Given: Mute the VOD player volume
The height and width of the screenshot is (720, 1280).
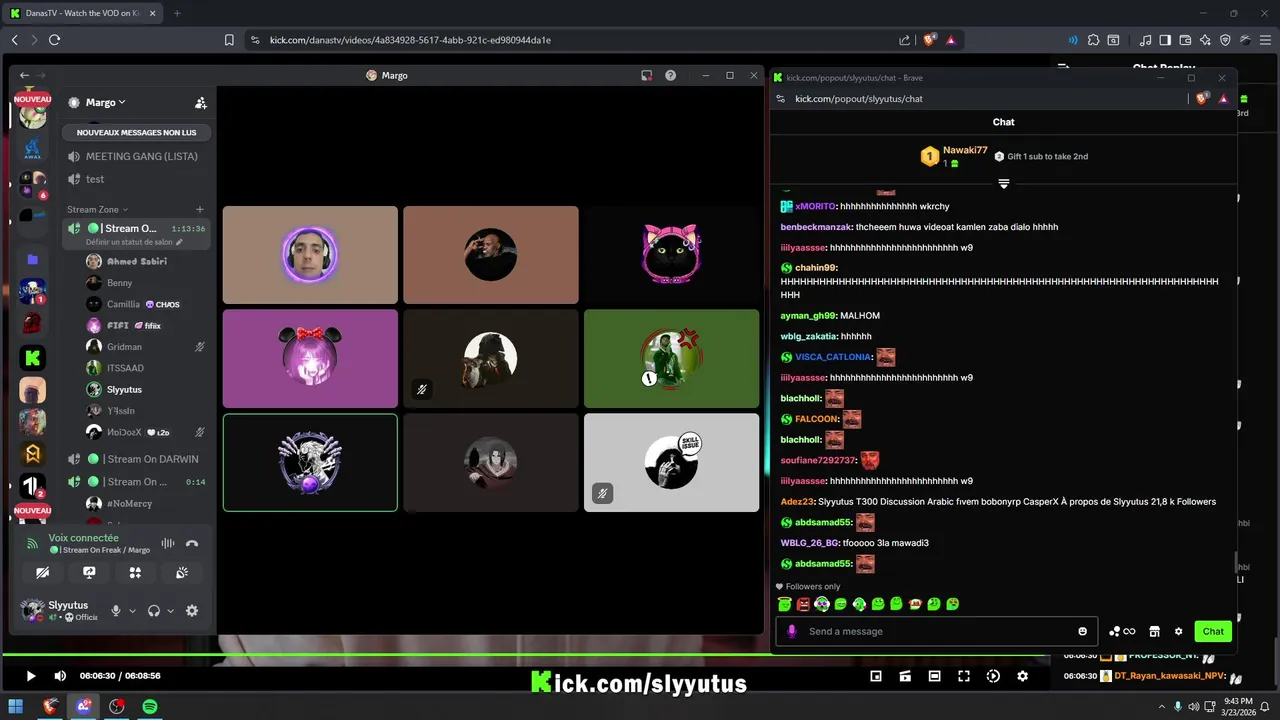Looking at the screenshot, I should (x=60, y=676).
